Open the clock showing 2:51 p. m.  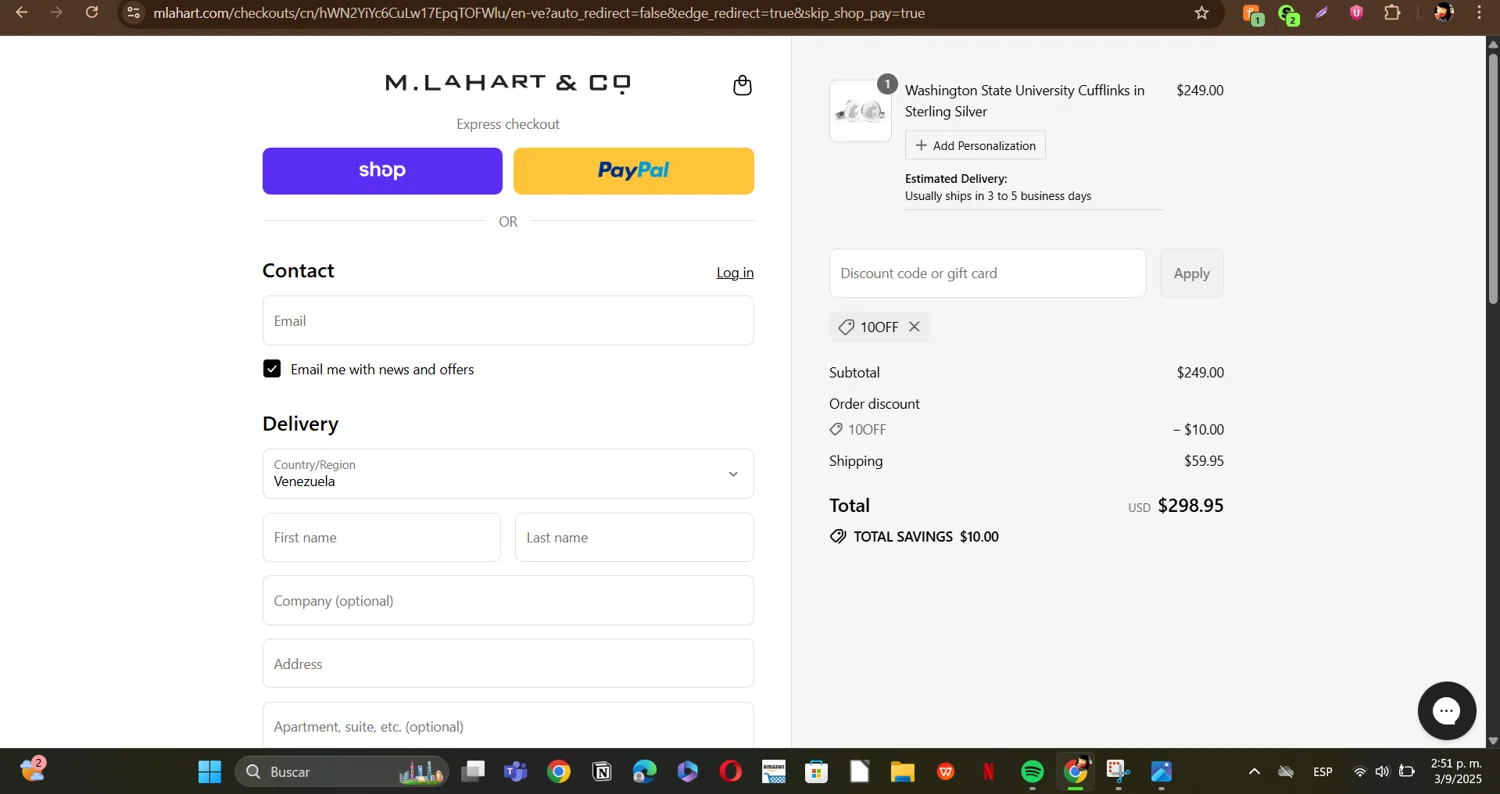tap(1456, 771)
